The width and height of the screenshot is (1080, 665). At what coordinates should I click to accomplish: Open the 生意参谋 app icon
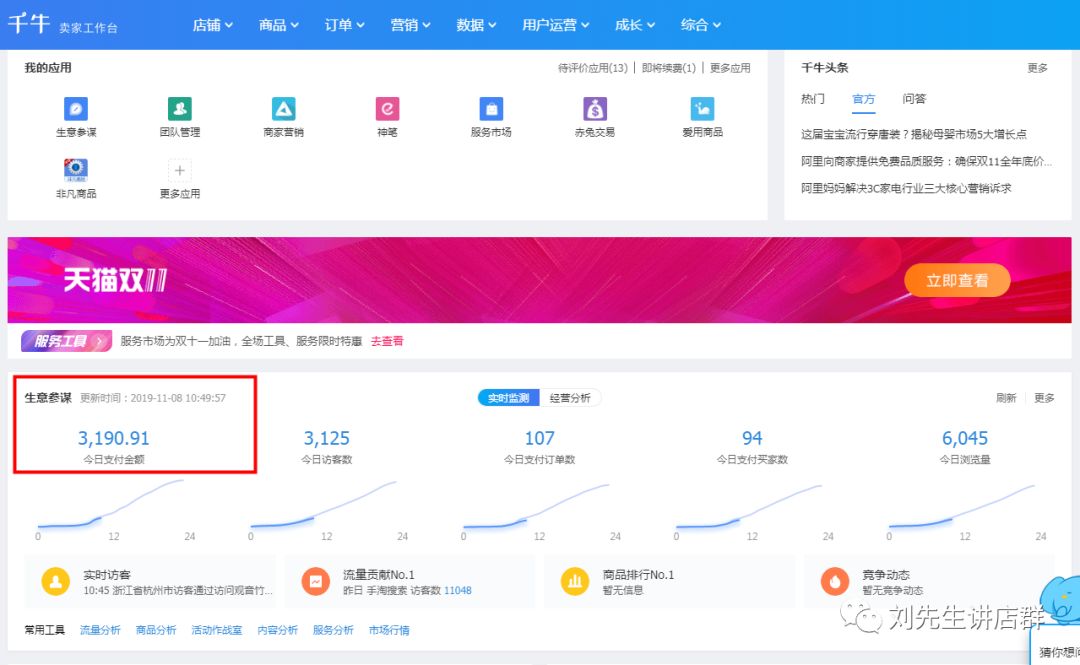pyautogui.click(x=76, y=109)
